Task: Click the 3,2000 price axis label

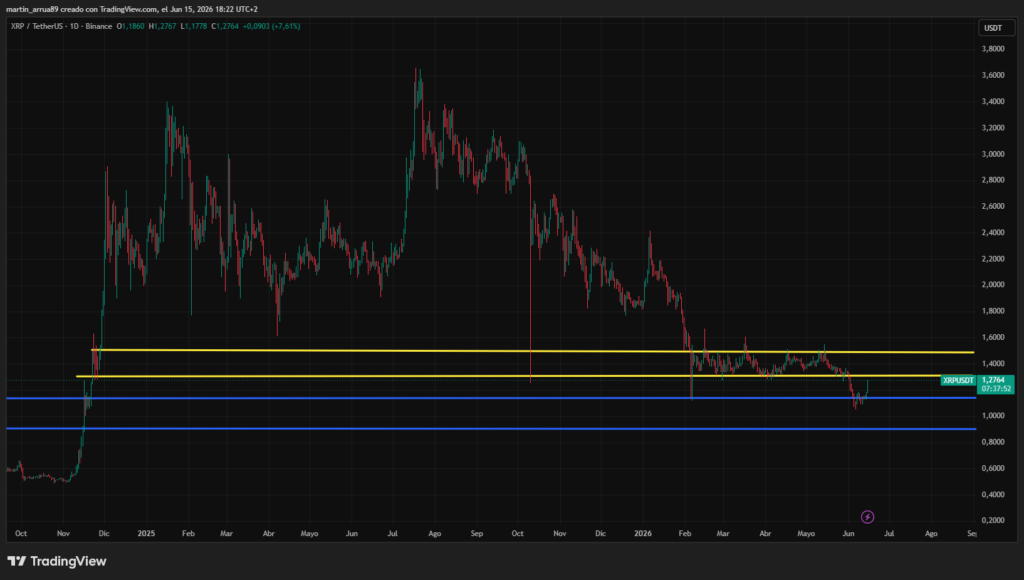Action: coord(993,127)
